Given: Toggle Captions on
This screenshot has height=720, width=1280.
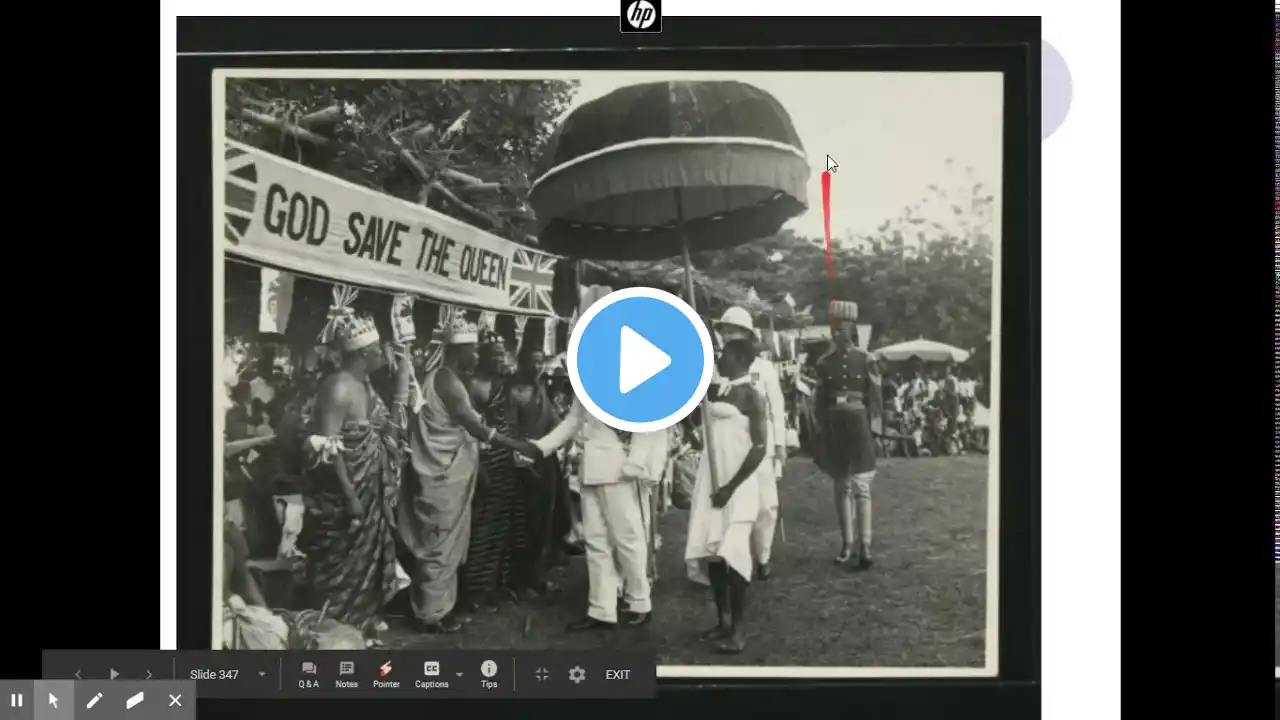Looking at the screenshot, I should pos(431,675).
